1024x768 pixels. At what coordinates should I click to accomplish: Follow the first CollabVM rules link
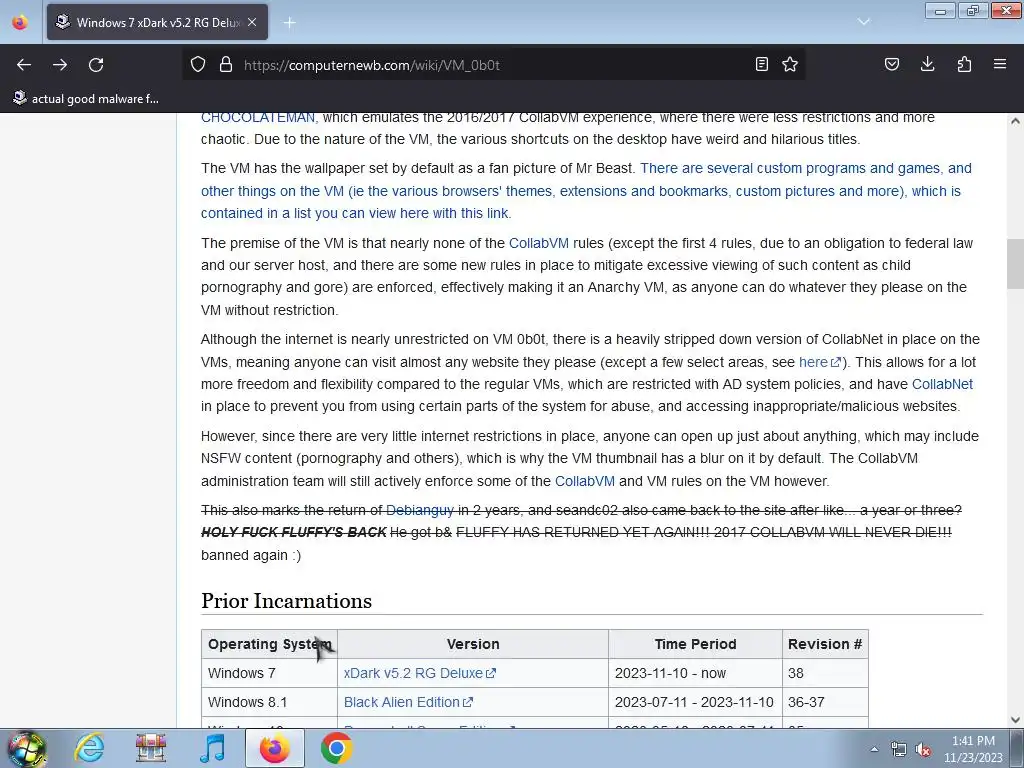pos(539,243)
